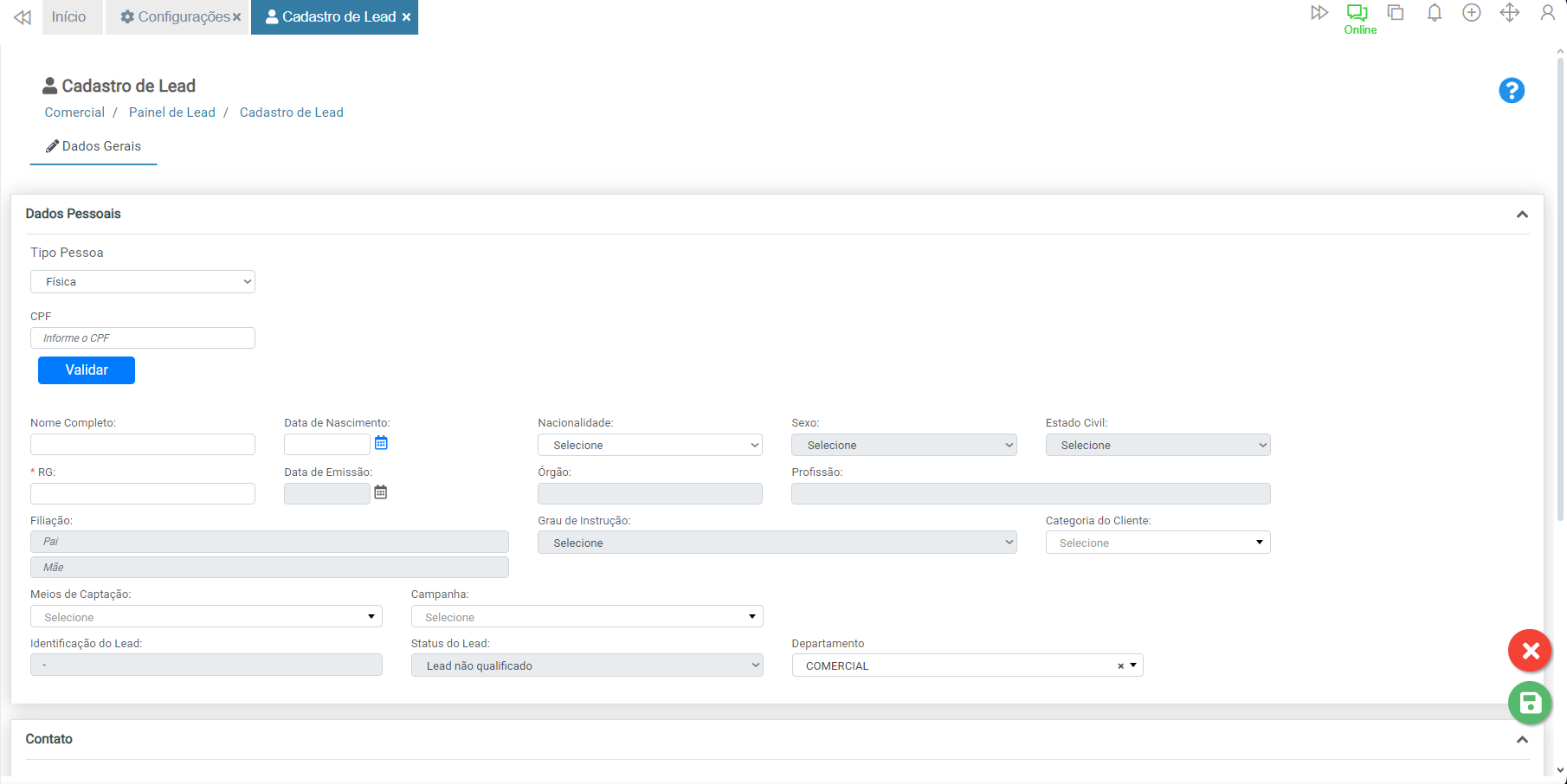Collapse the Dados Pessoais section
Image resolution: width=1567 pixels, height=784 pixels.
tap(1522, 215)
